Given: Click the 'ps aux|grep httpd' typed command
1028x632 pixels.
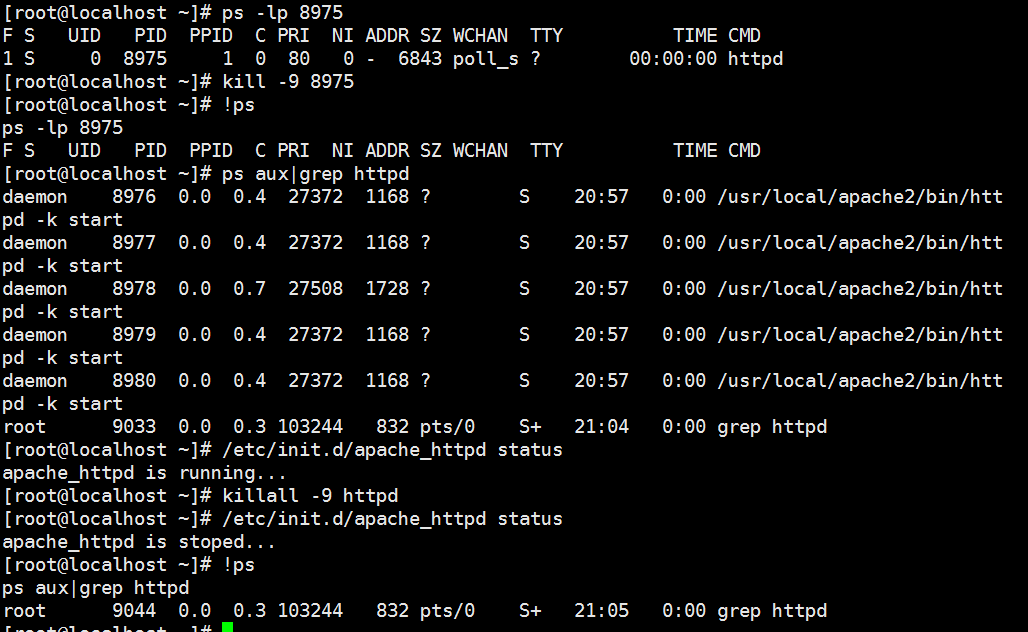Looking at the screenshot, I should [315, 174].
